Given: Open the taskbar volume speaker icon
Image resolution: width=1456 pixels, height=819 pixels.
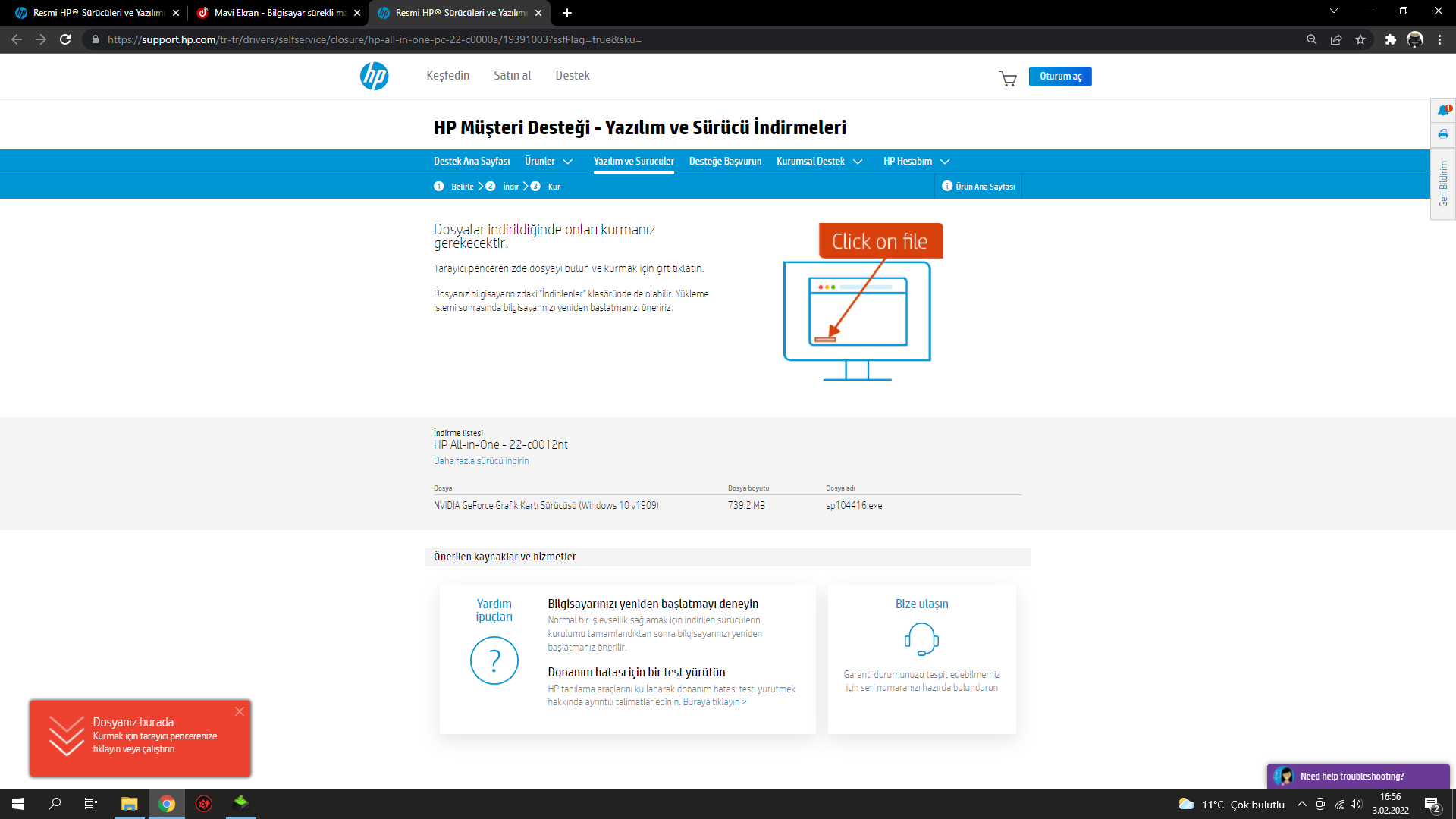Looking at the screenshot, I should 1356,805.
